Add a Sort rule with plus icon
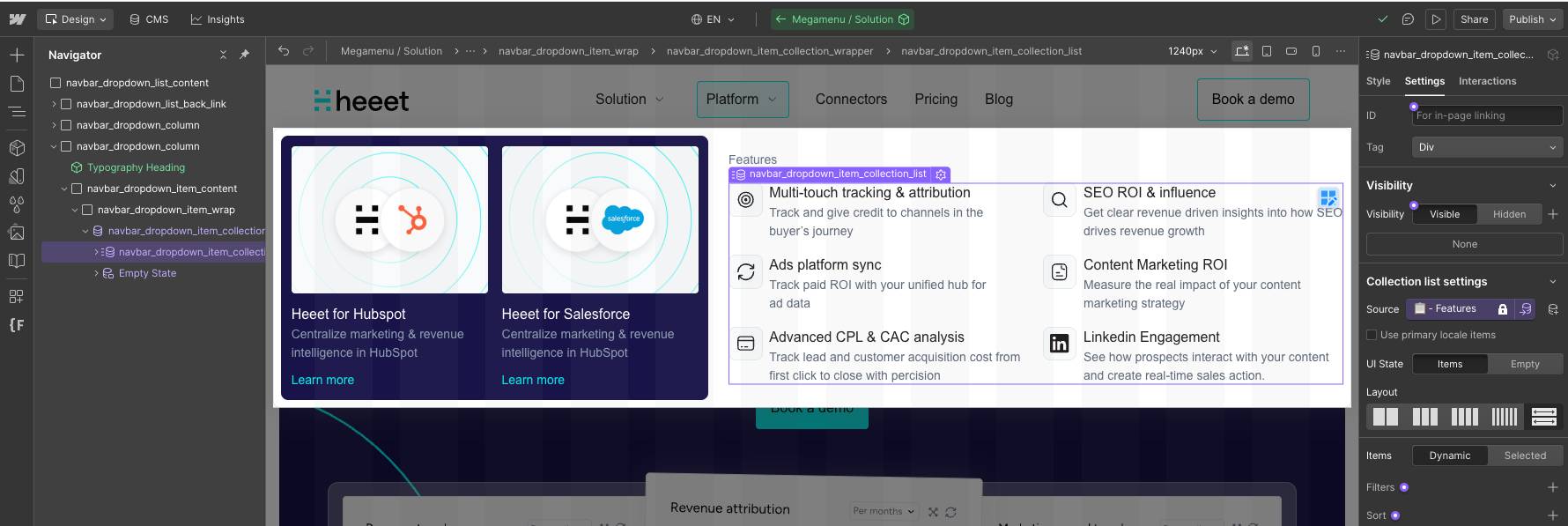The width and height of the screenshot is (1568, 526). coord(1553,515)
